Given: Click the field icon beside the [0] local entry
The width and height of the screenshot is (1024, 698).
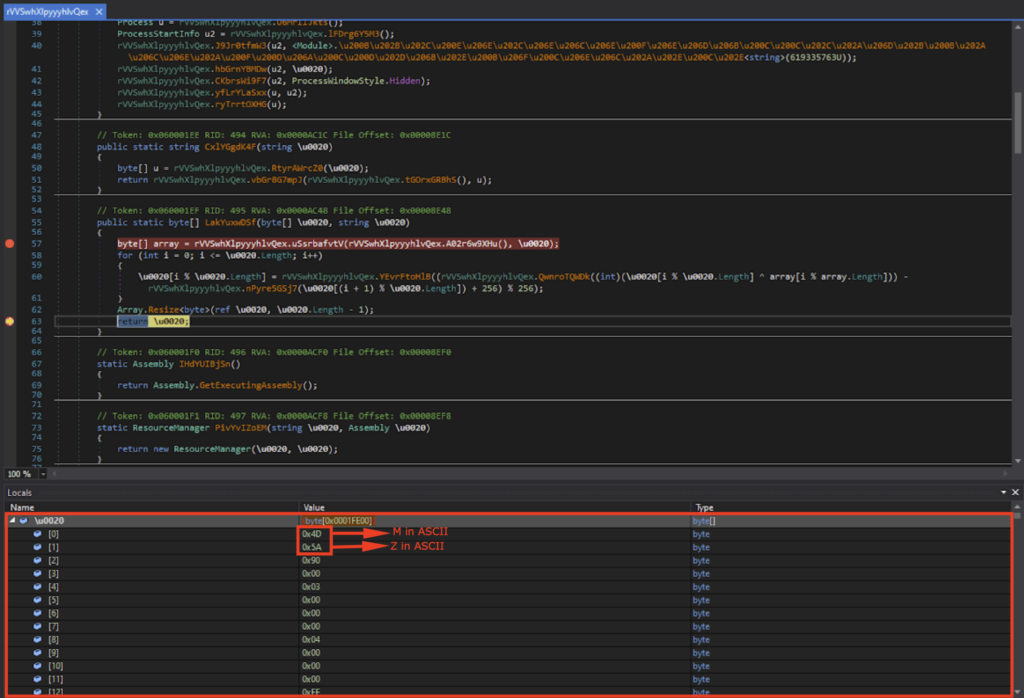Looking at the screenshot, I should tap(38, 534).
